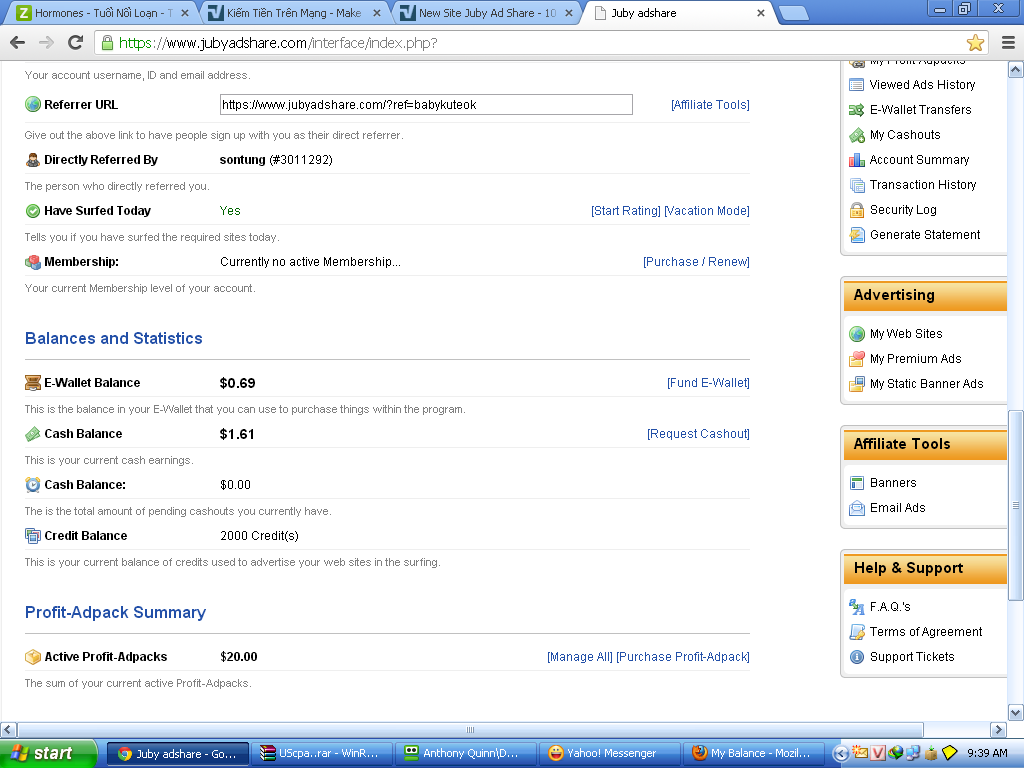Screen dimensions: 1024x768
Task: Click the Terms of Agreement icon
Action: coord(856,632)
